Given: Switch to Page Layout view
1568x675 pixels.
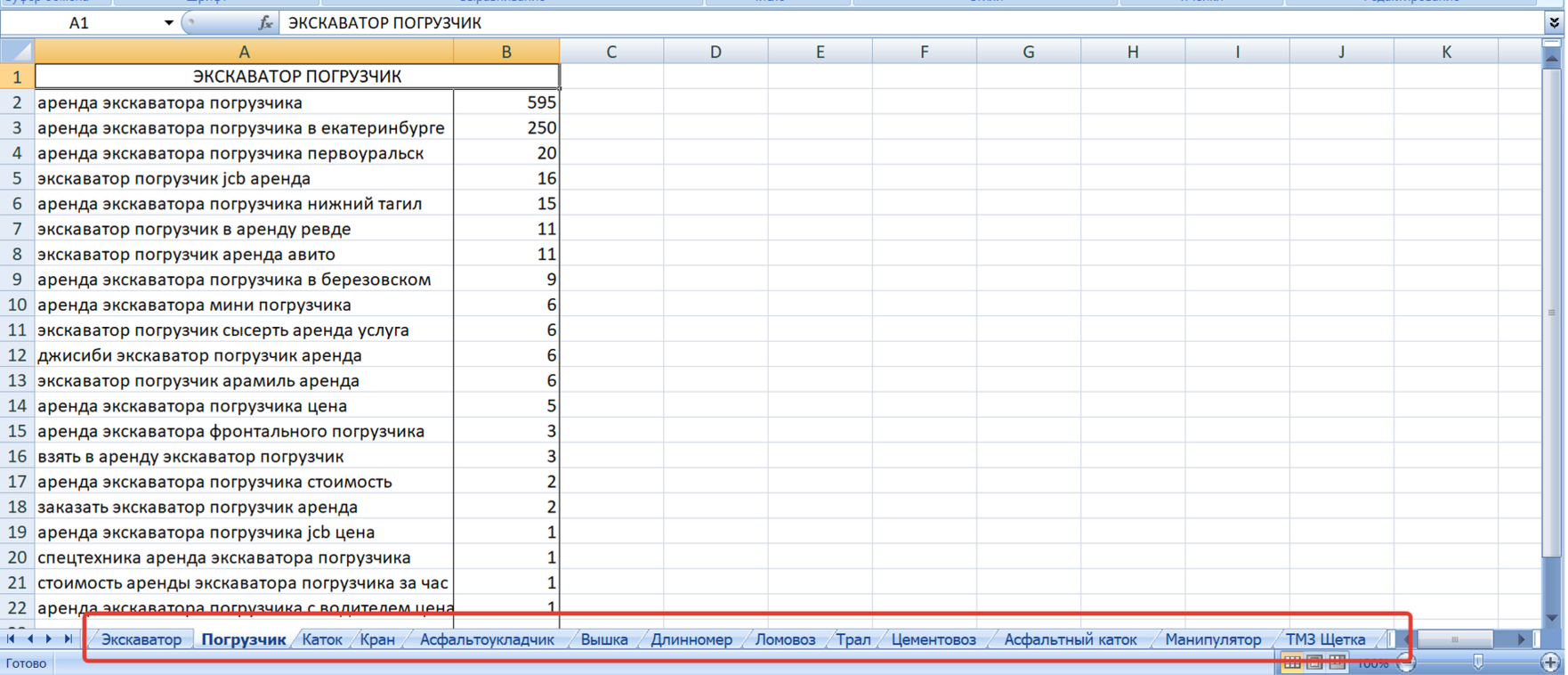Looking at the screenshot, I should click(x=1314, y=663).
